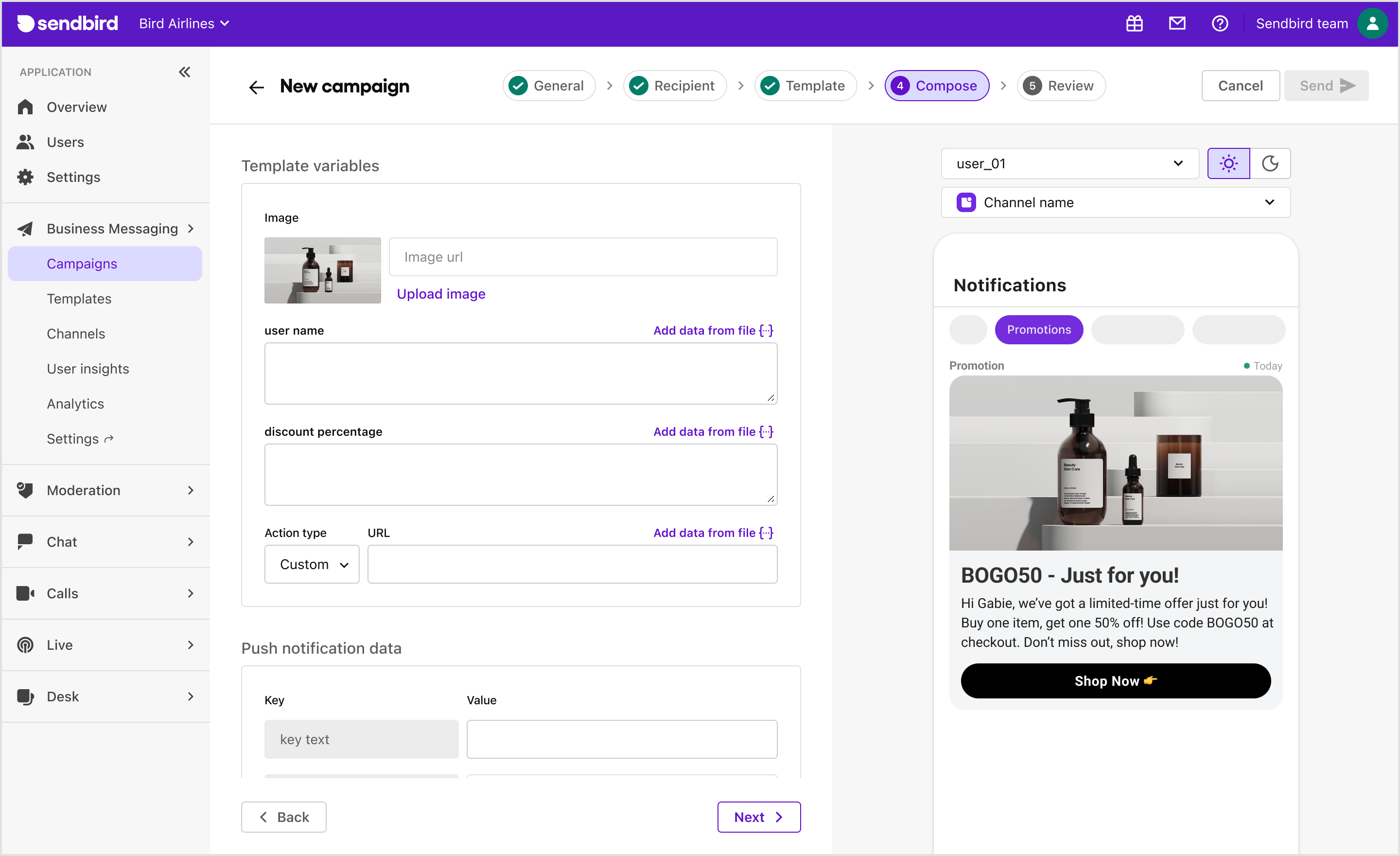Collapse the sidebar with double chevron icon

tap(184, 72)
